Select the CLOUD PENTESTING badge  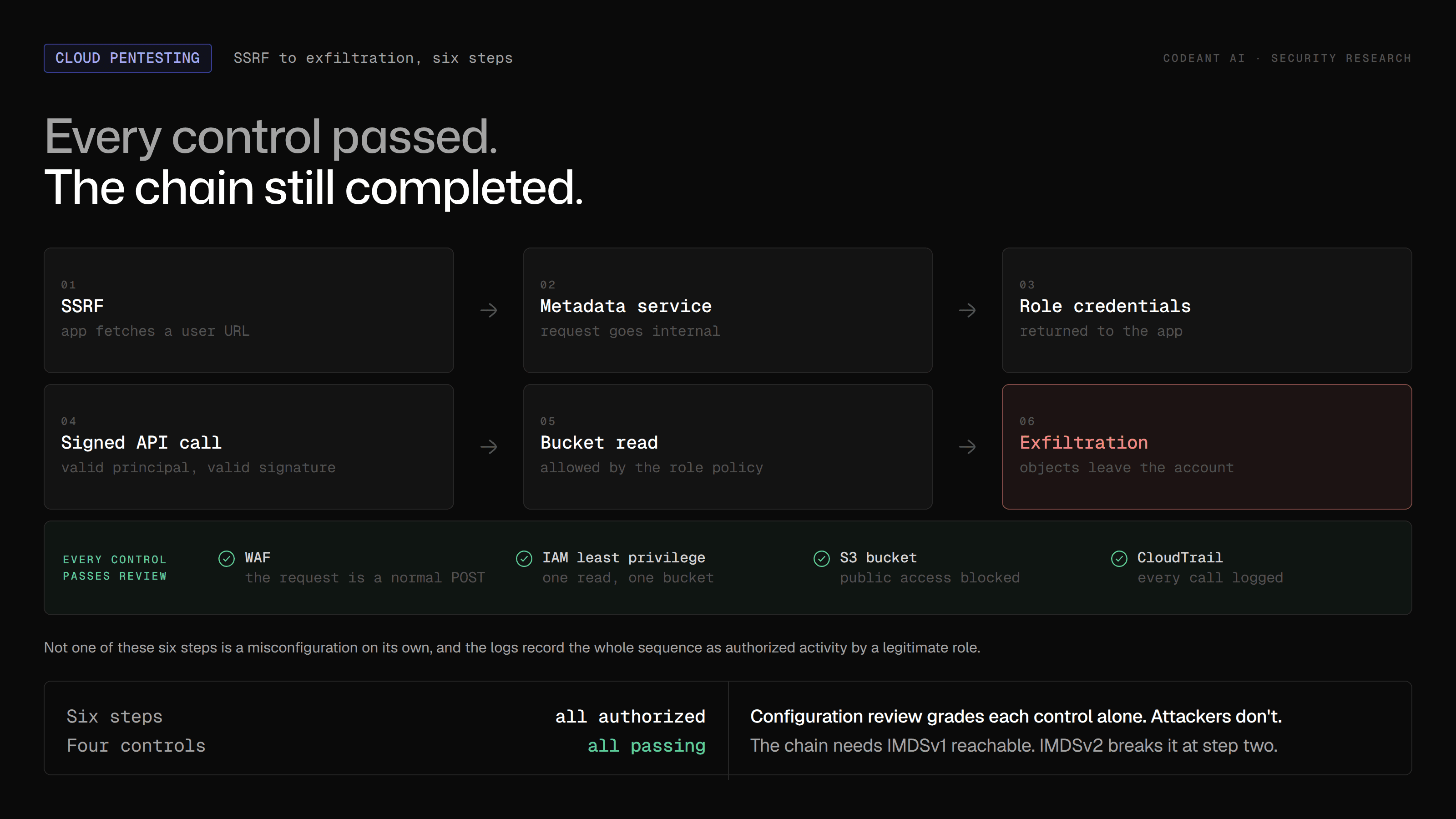pos(128,58)
